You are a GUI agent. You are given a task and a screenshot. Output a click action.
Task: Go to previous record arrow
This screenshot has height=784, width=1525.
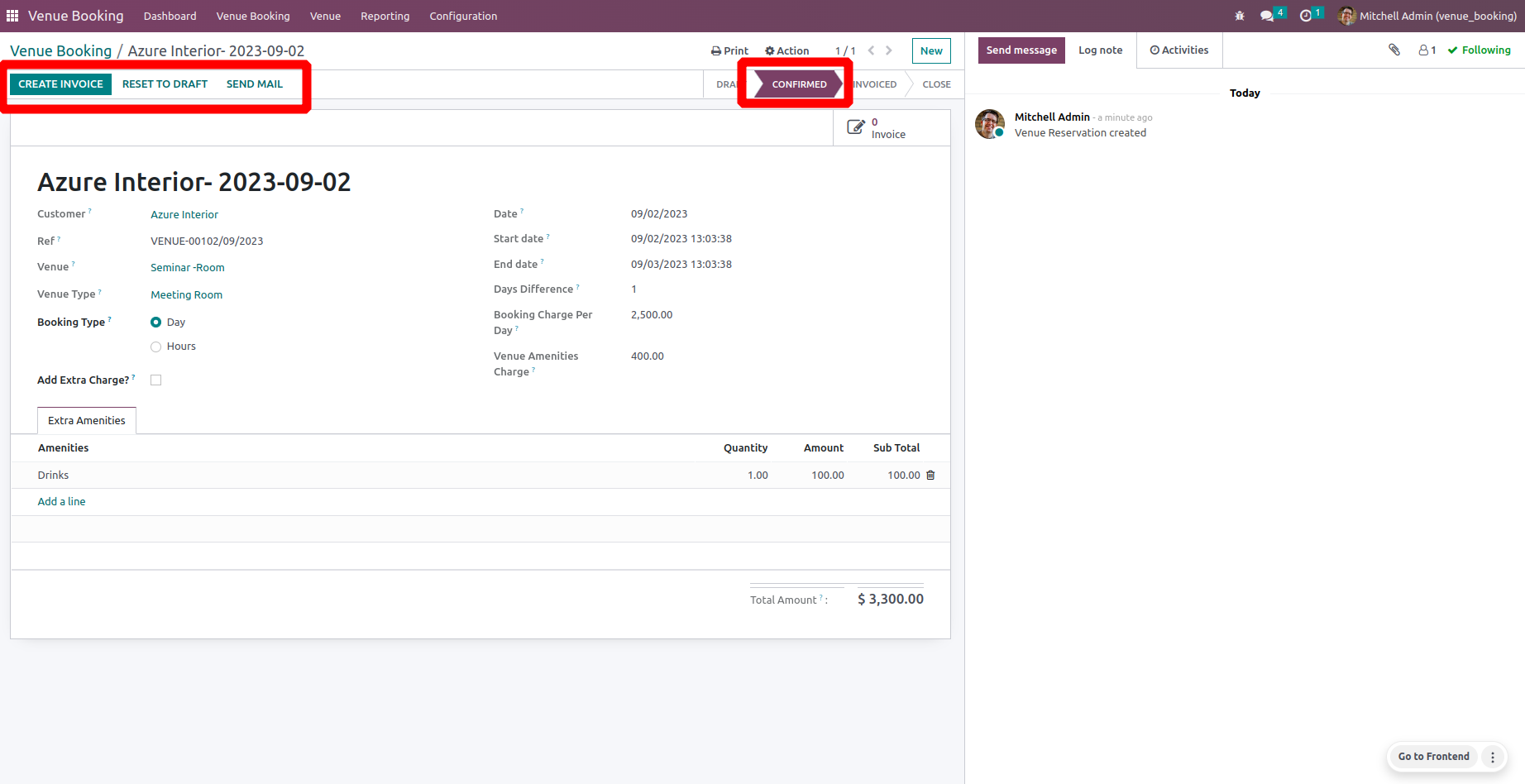point(871,50)
